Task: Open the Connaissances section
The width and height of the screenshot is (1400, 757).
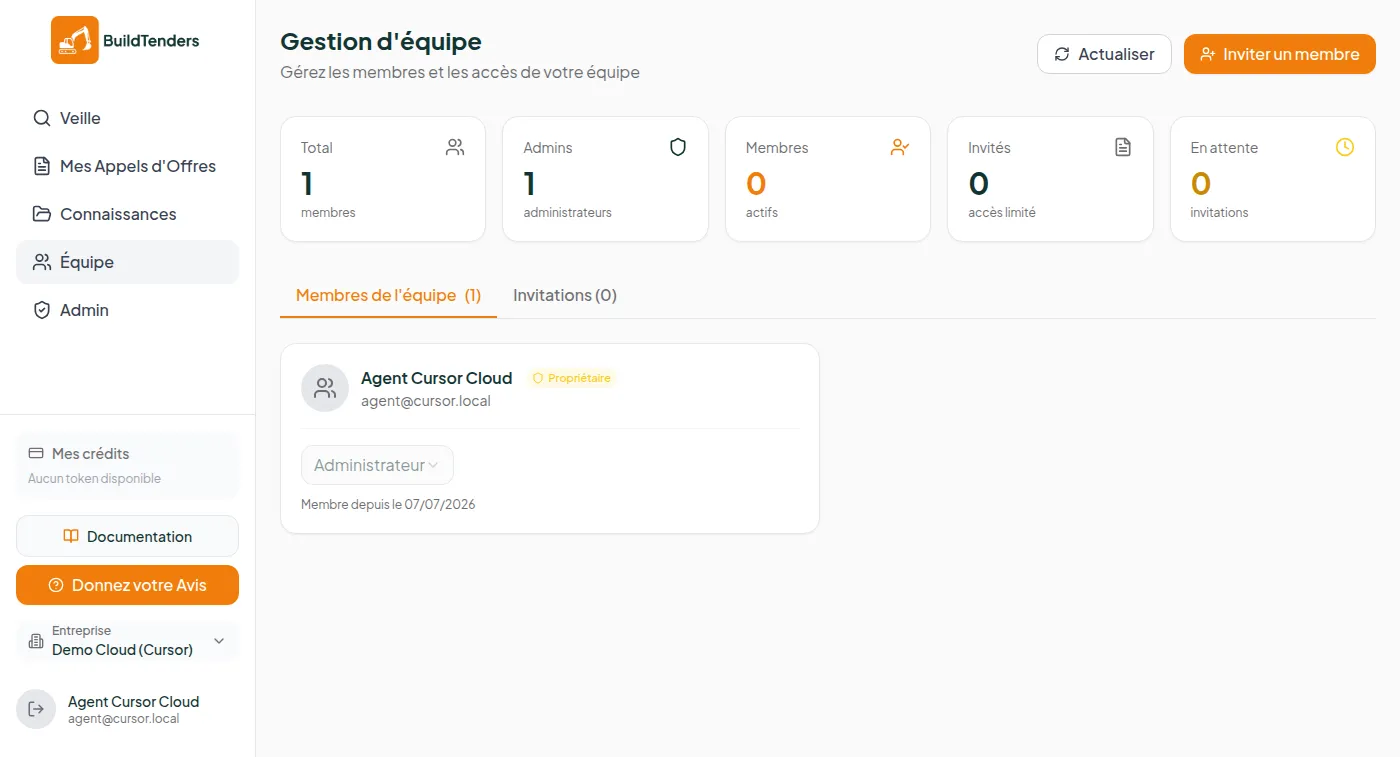Action: [x=127, y=214]
